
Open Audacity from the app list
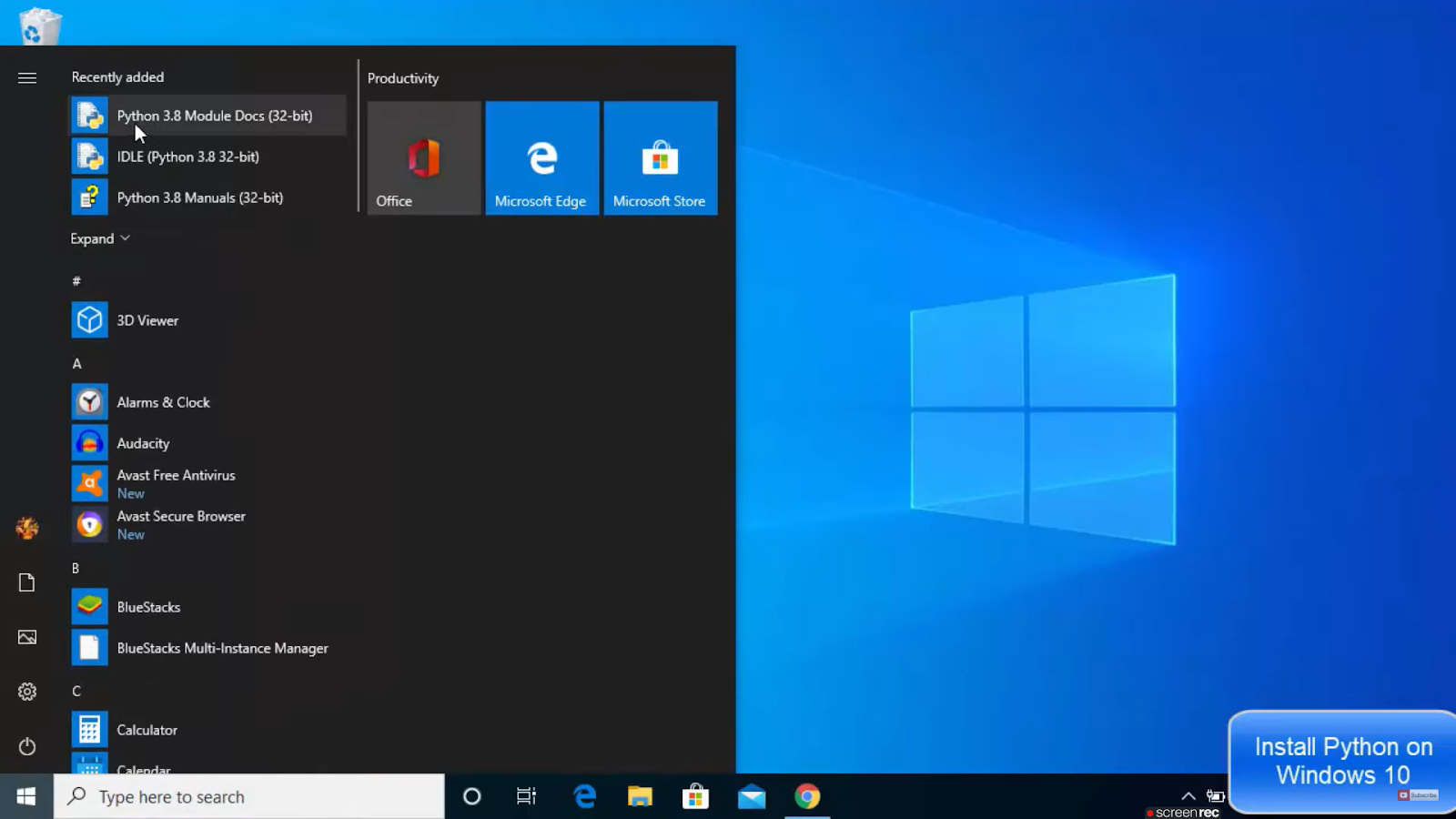pyautogui.click(x=207, y=443)
